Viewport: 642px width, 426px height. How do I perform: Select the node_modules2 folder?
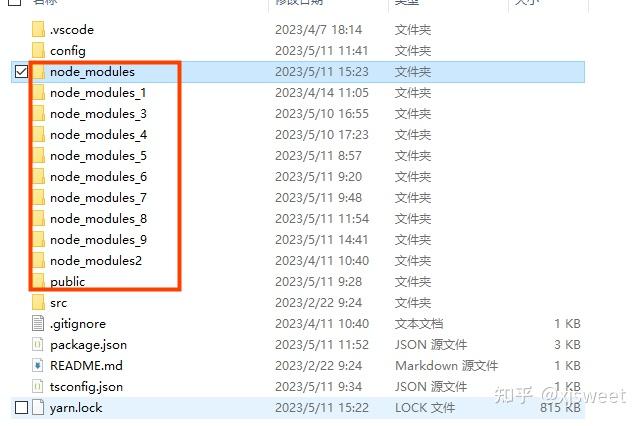96,261
